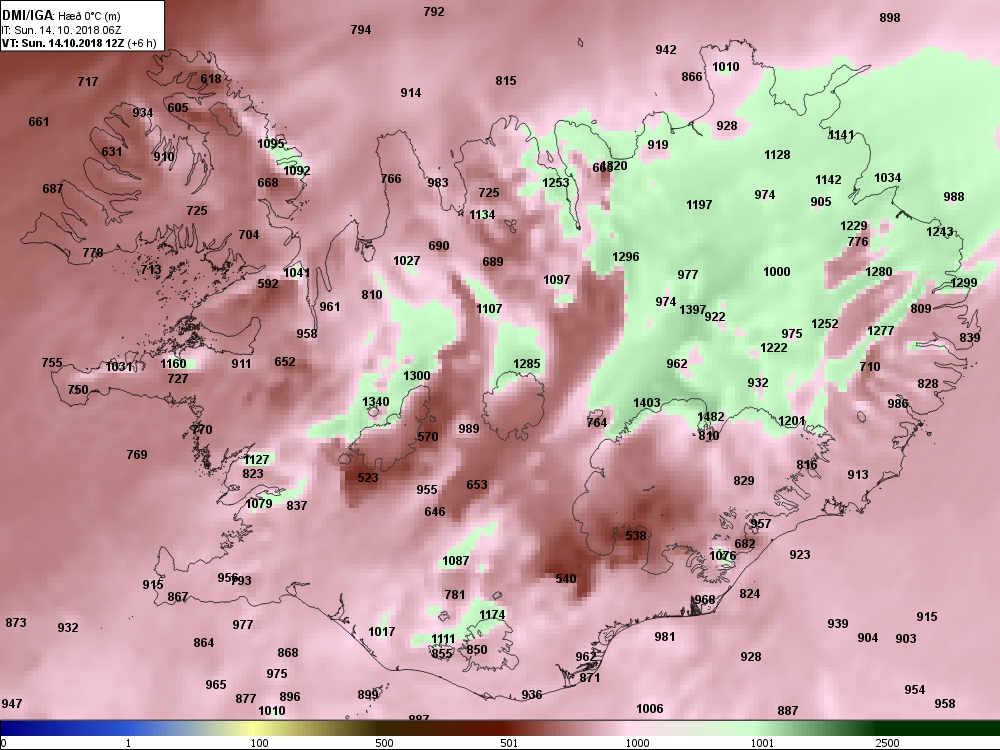Image resolution: width=1000 pixels, height=750 pixels.
Task: Click the map value 538
Action: [x=636, y=536]
